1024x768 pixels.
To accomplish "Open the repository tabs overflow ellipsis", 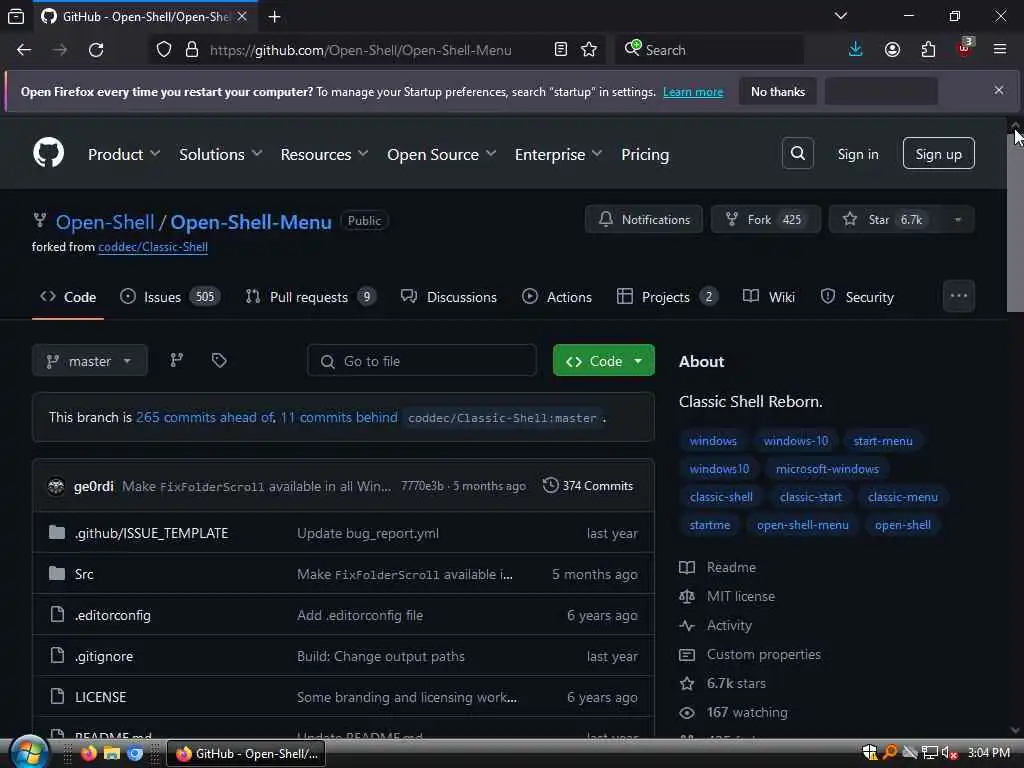I will pyautogui.click(x=959, y=296).
